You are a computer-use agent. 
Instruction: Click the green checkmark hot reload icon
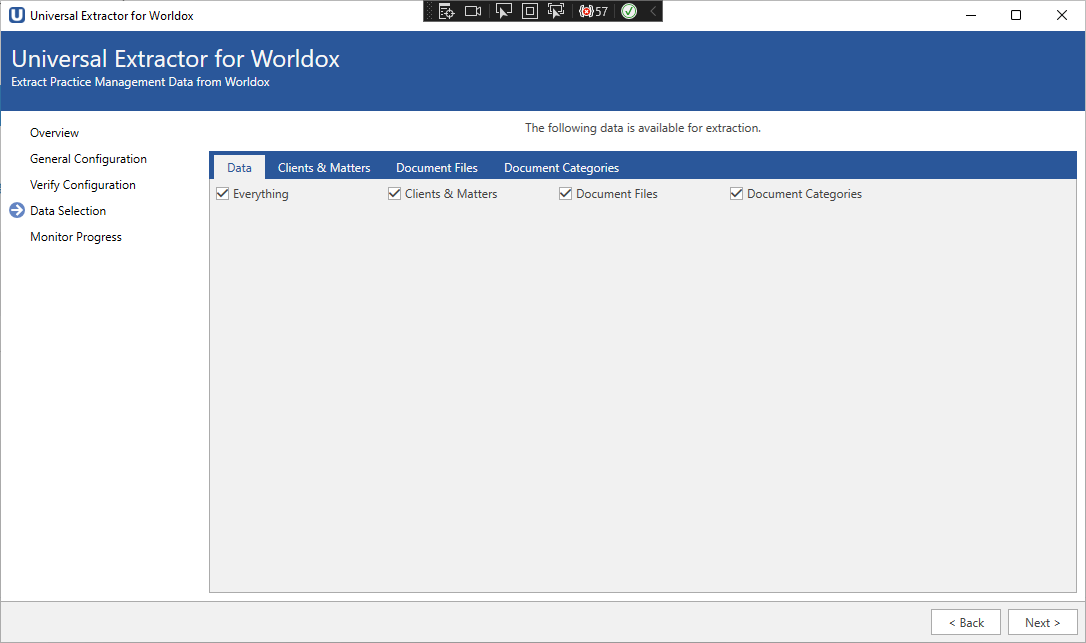point(629,11)
